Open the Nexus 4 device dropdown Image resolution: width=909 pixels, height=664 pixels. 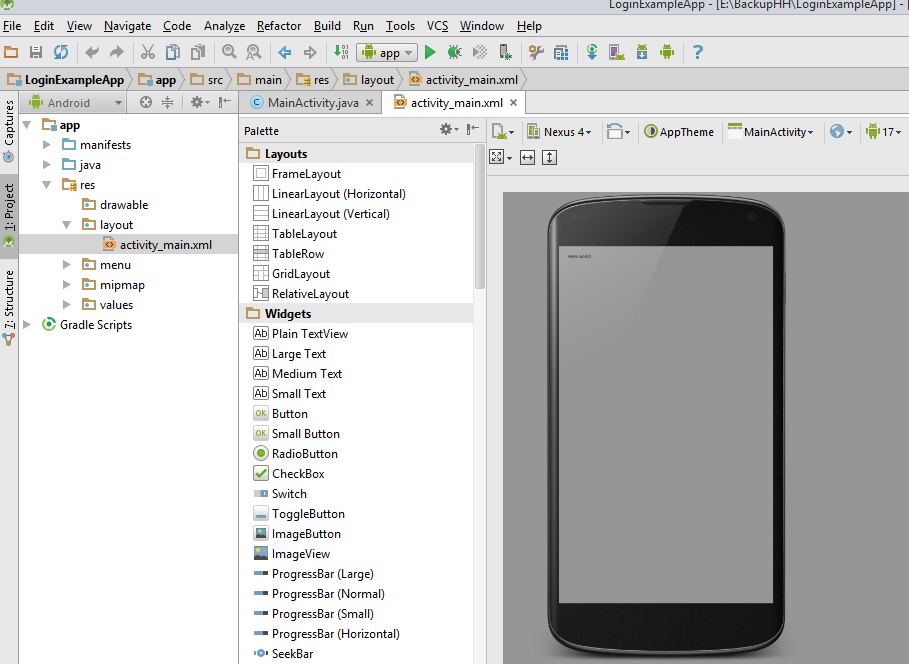point(566,132)
